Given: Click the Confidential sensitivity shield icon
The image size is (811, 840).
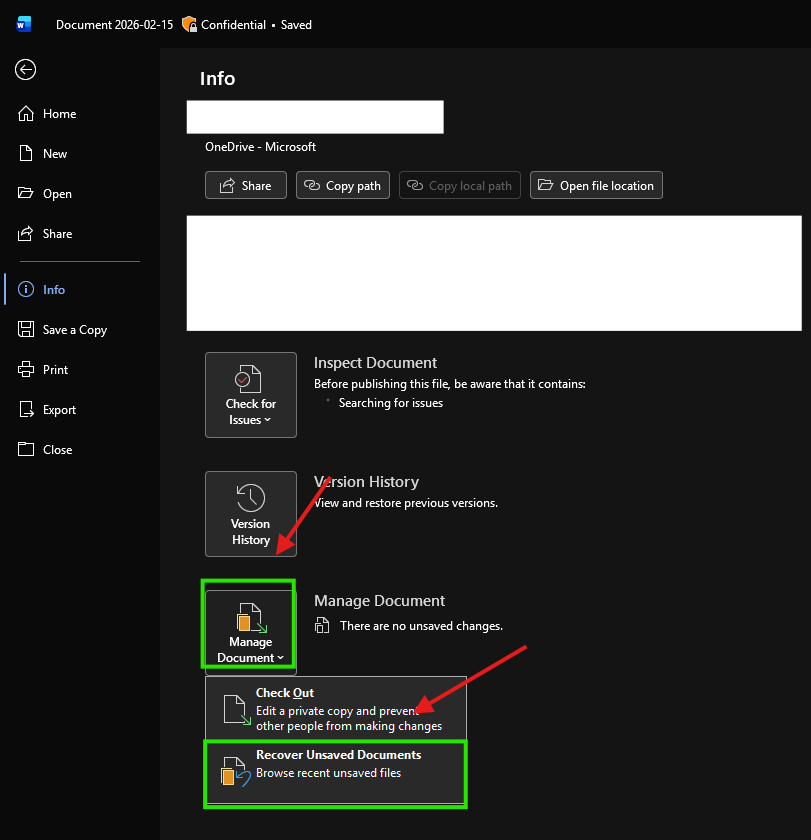Looking at the screenshot, I should 189,25.
